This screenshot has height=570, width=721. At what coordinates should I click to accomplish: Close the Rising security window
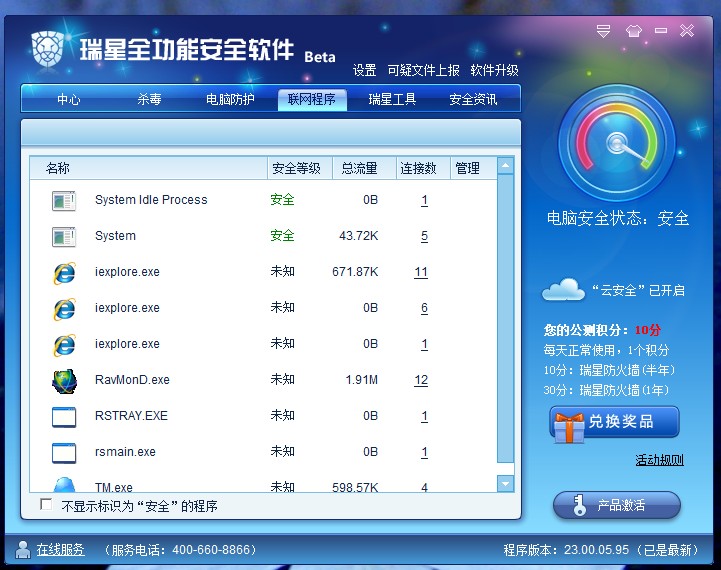(687, 31)
